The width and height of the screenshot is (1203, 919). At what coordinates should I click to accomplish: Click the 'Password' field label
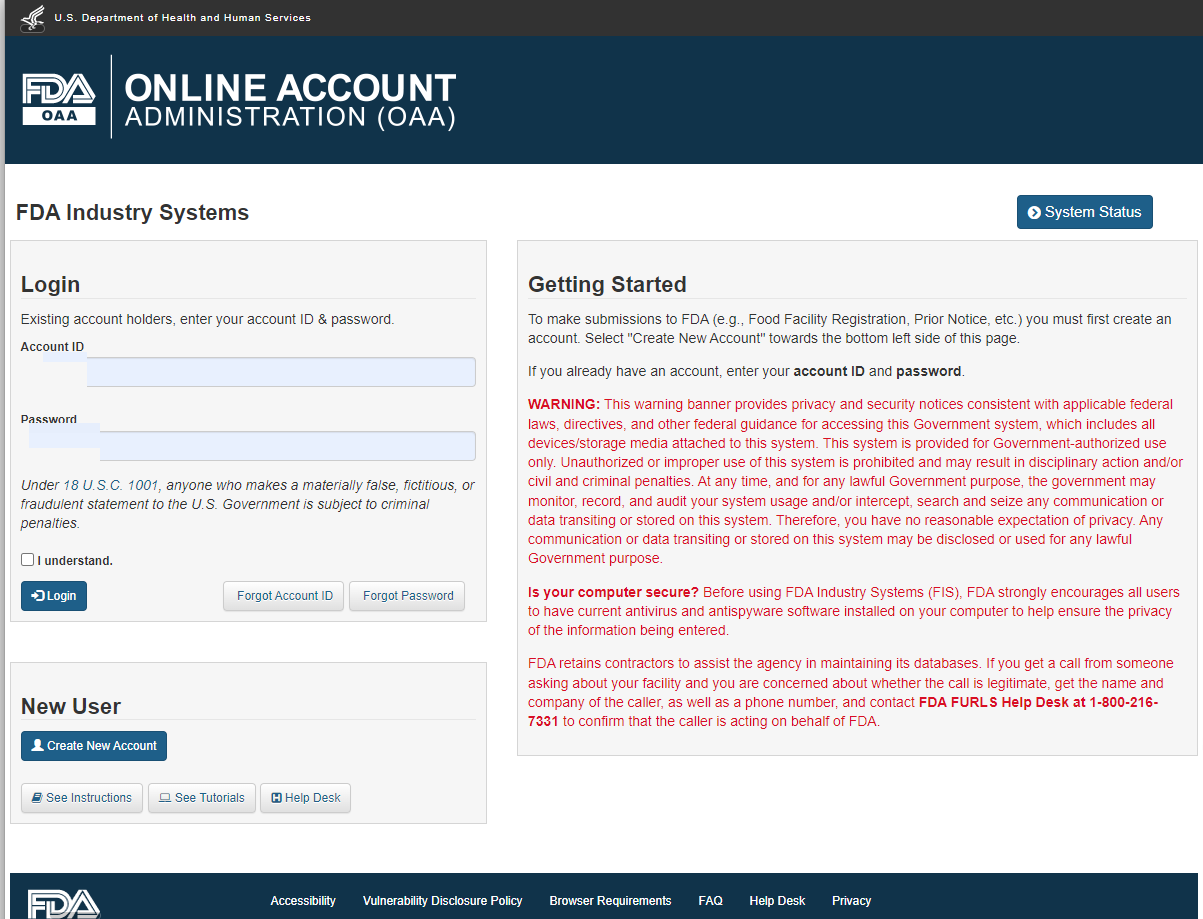[x=49, y=420]
